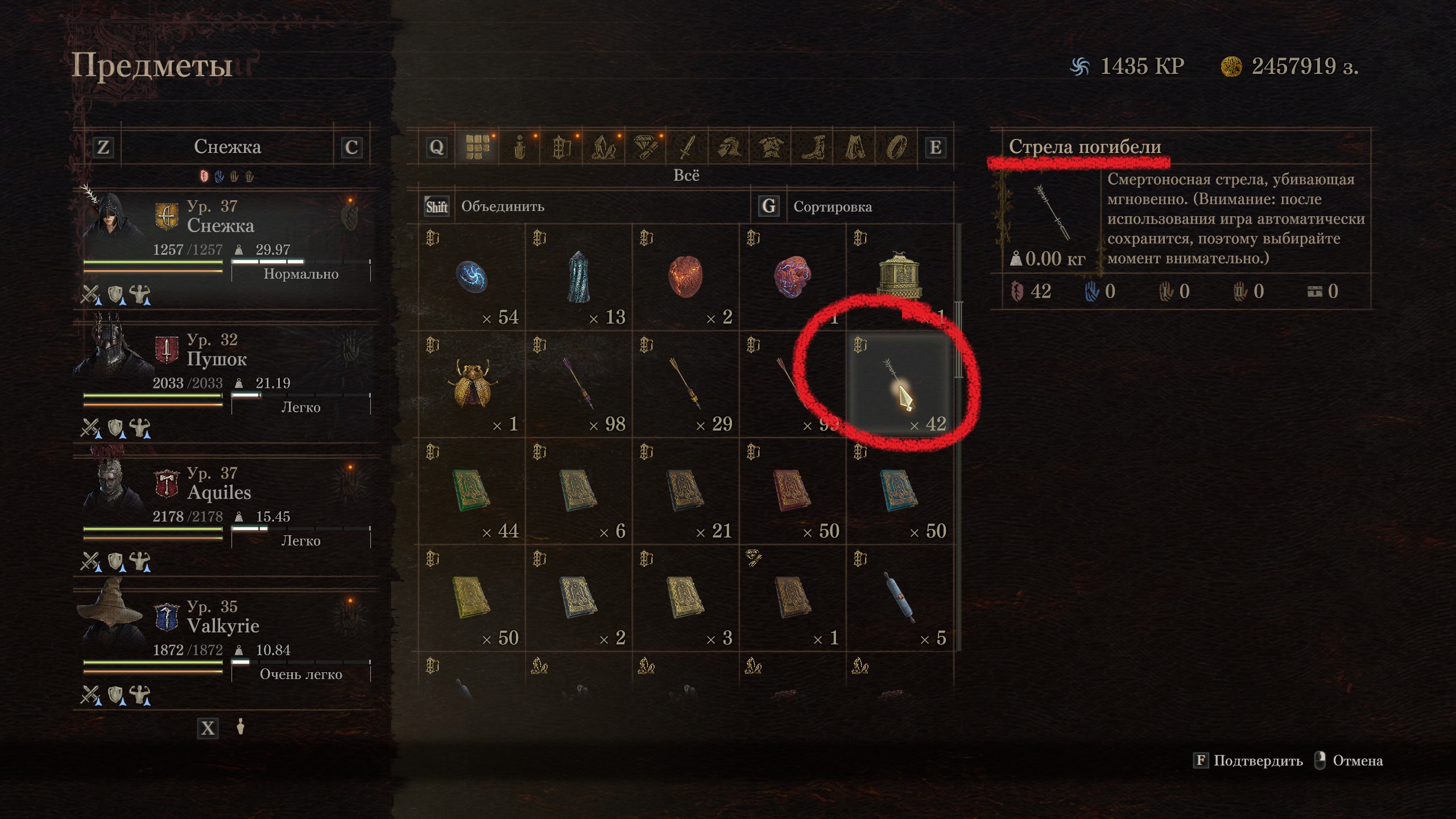Choose the boots leg armor category icon
1456x819 pixels.
tap(813, 148)
